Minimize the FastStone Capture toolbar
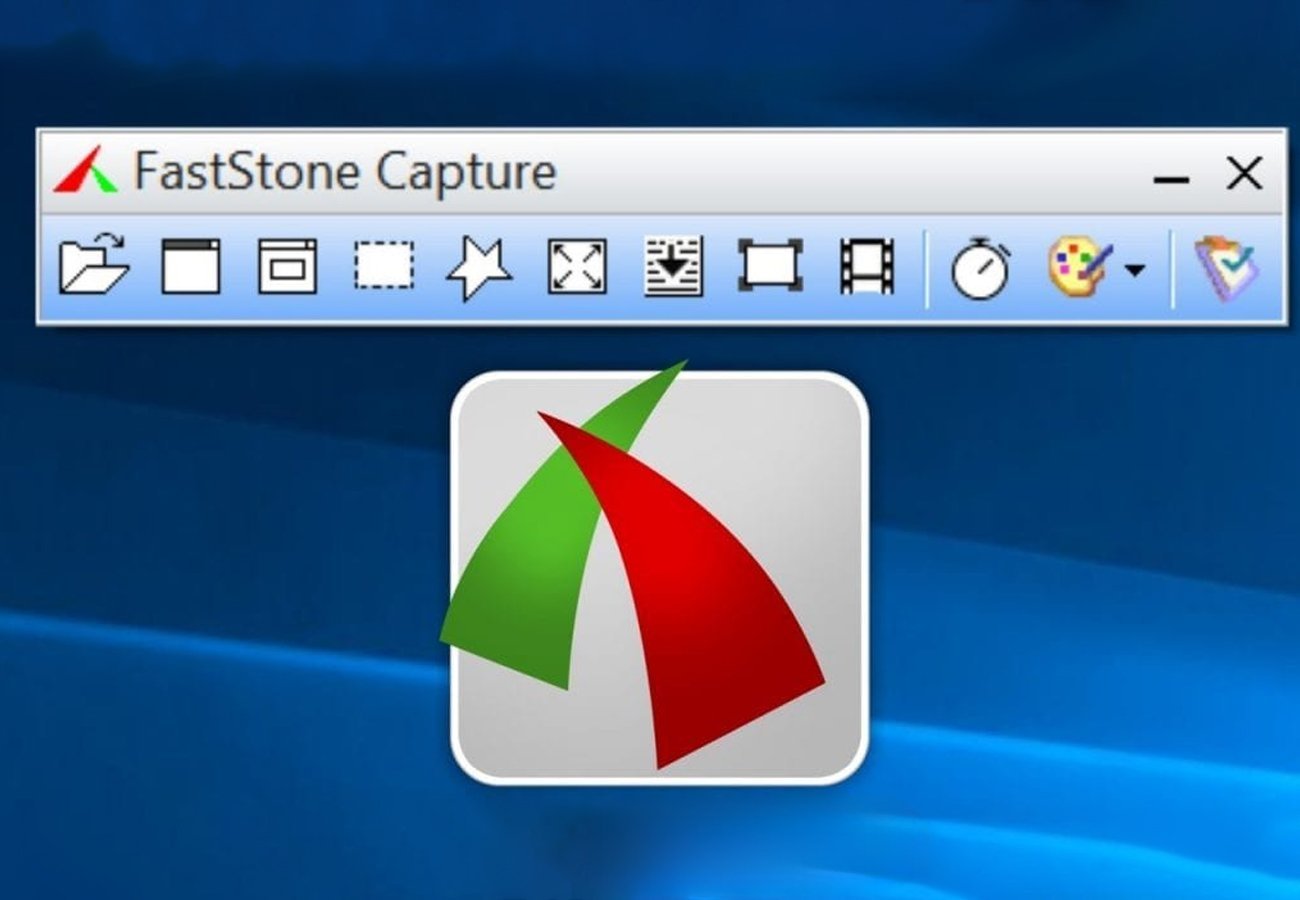 coord(1171,180)
